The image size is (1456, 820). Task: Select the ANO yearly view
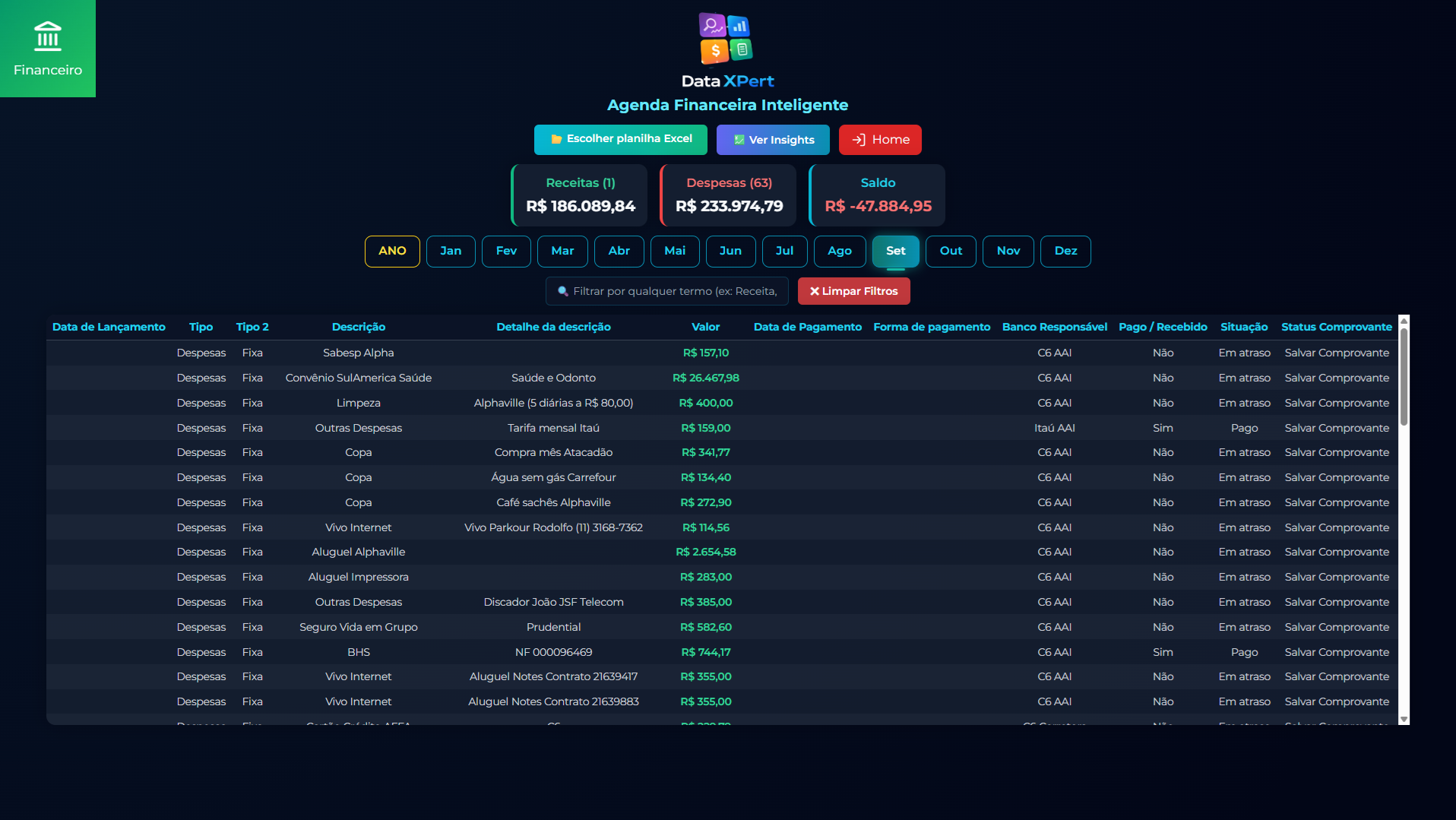(x=392, y=252)
